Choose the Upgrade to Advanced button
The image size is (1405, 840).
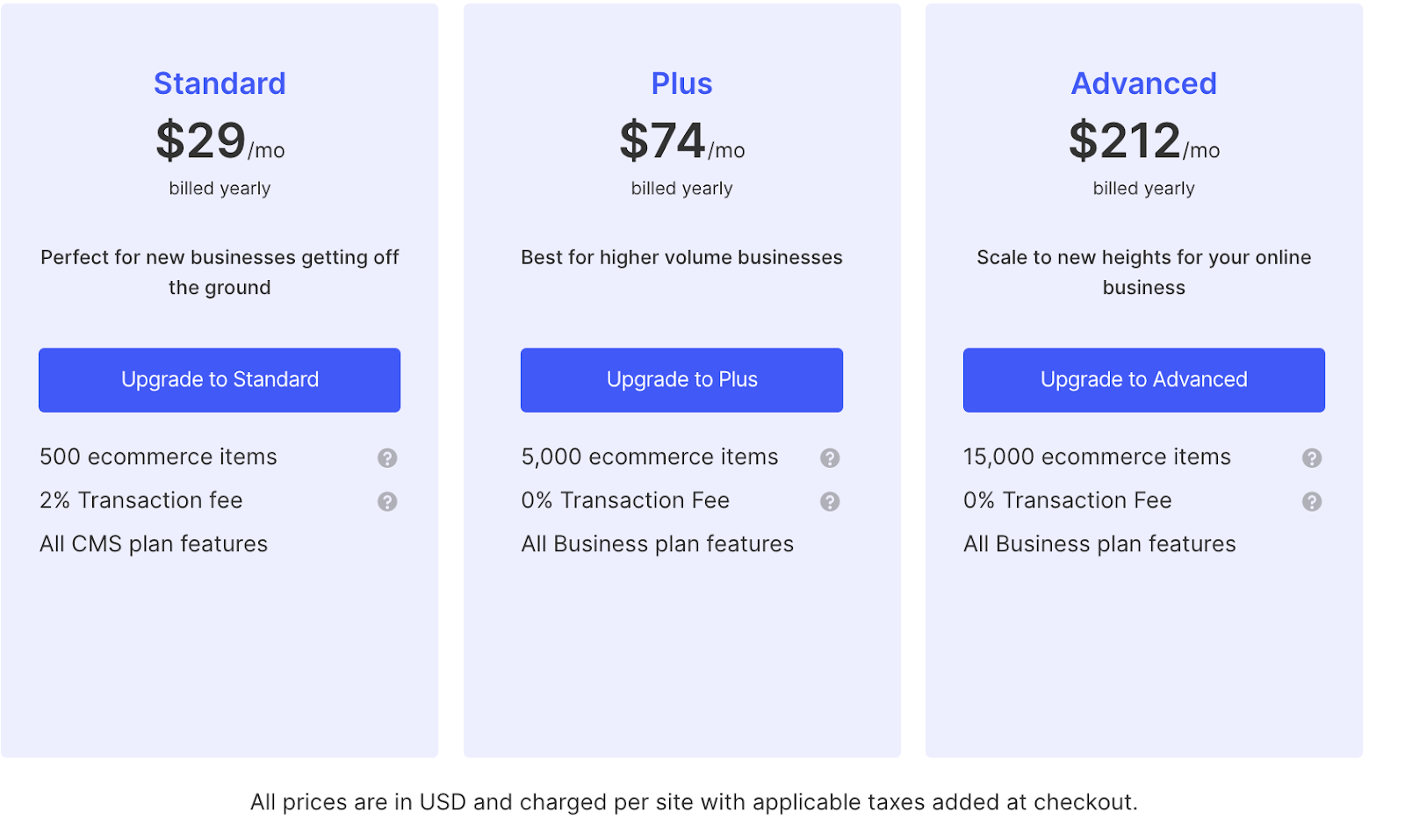pos(1143,380)
